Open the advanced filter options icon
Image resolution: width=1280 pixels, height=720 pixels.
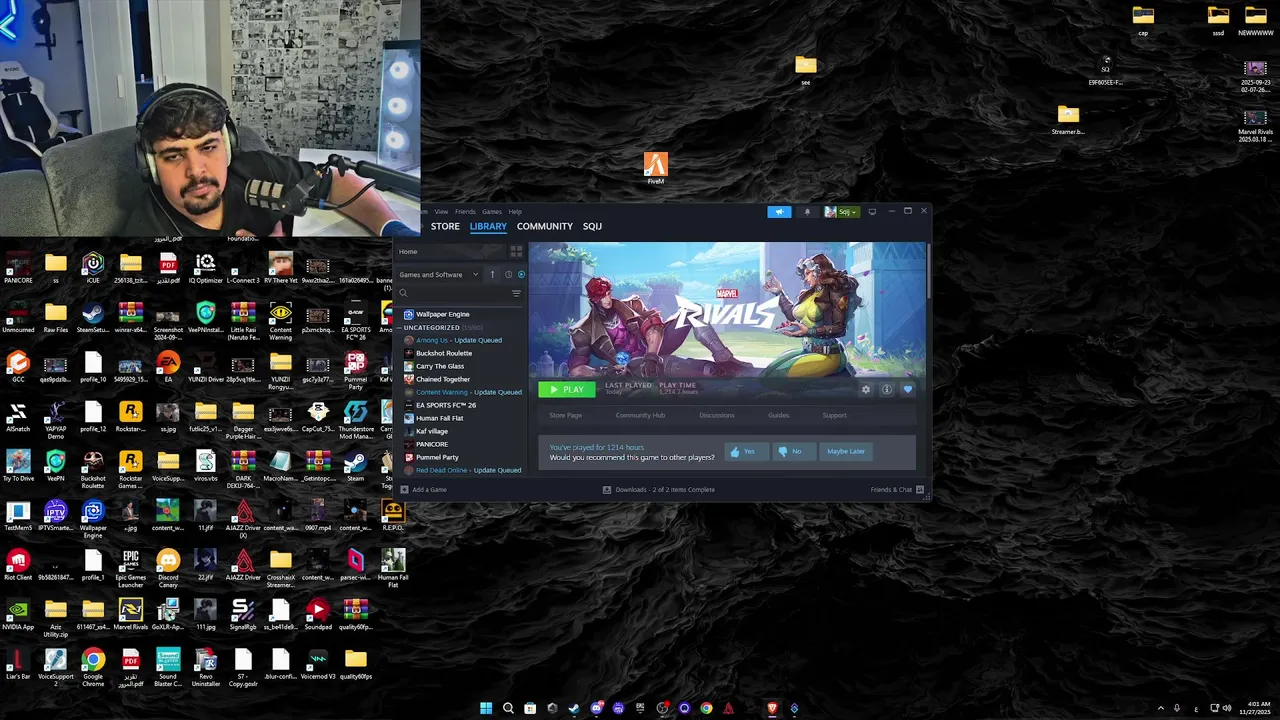[x=516, y=293]
